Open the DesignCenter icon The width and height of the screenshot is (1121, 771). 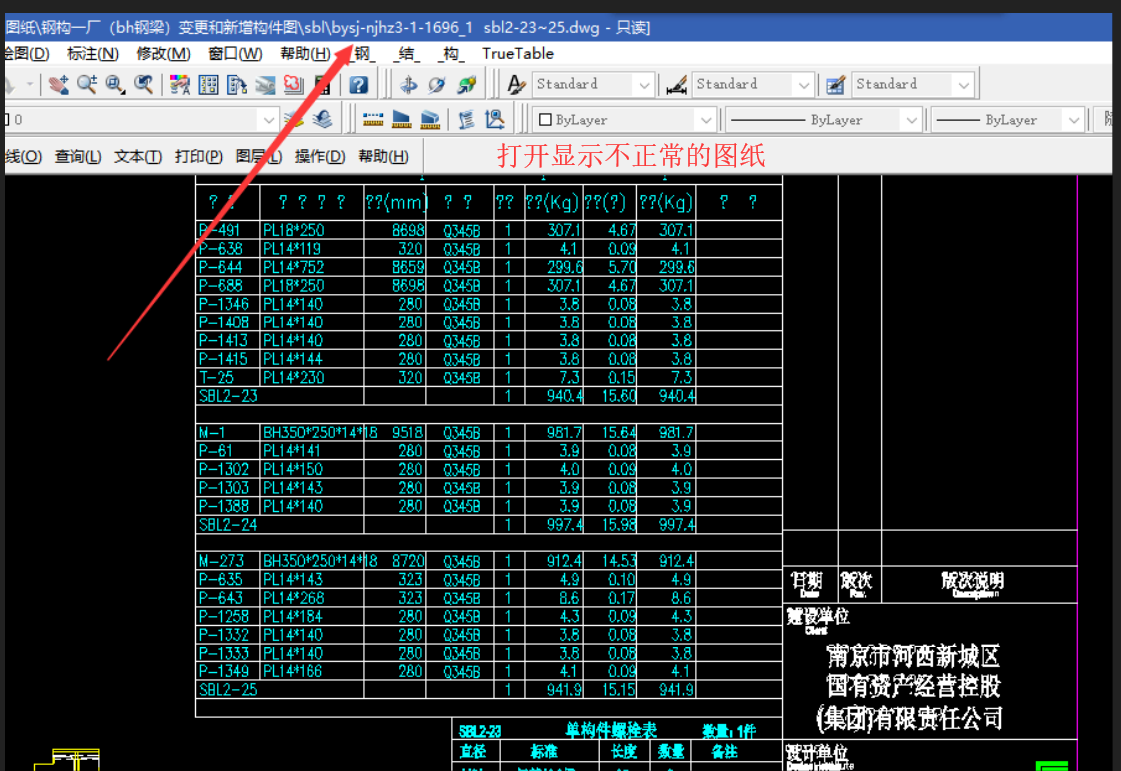(x=208, y=84)
